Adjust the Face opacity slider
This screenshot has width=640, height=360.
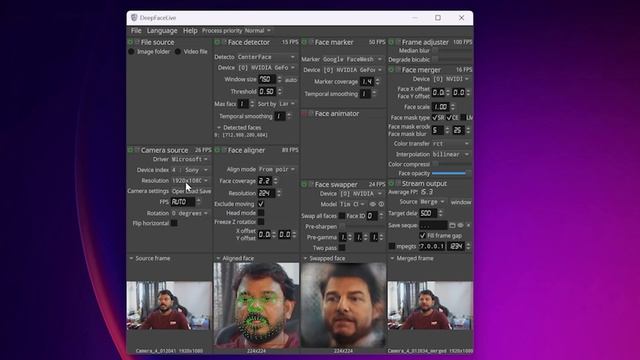[x=451, y=173]
